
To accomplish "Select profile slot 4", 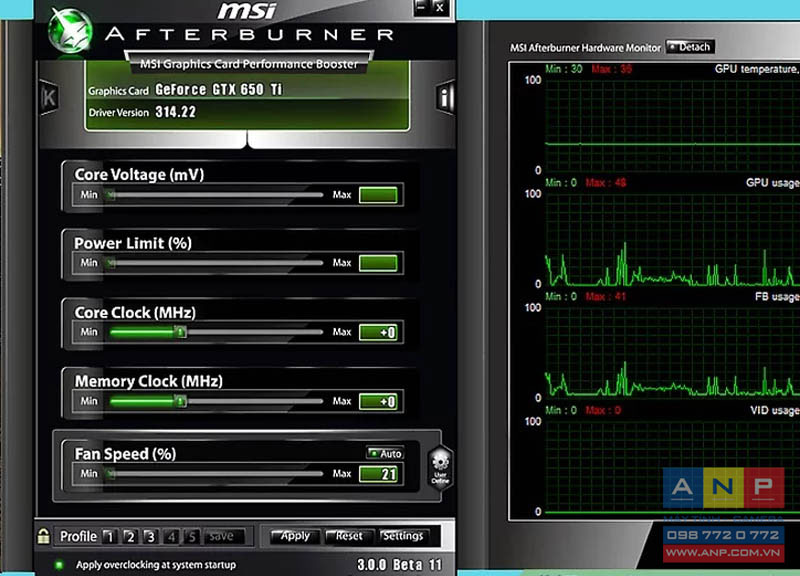I will [x=171, y=537].
